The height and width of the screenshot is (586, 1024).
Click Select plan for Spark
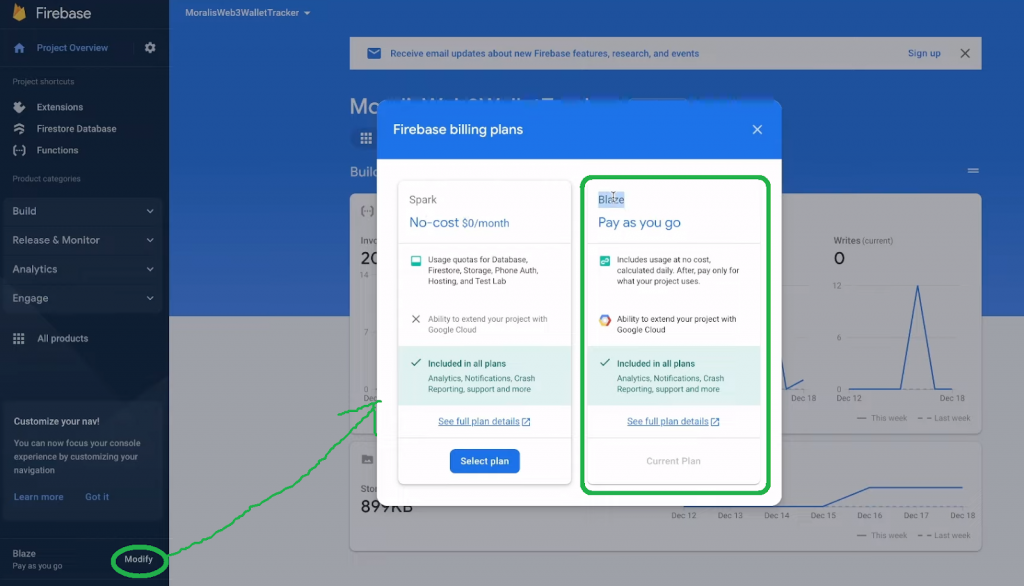click(485, 461)
